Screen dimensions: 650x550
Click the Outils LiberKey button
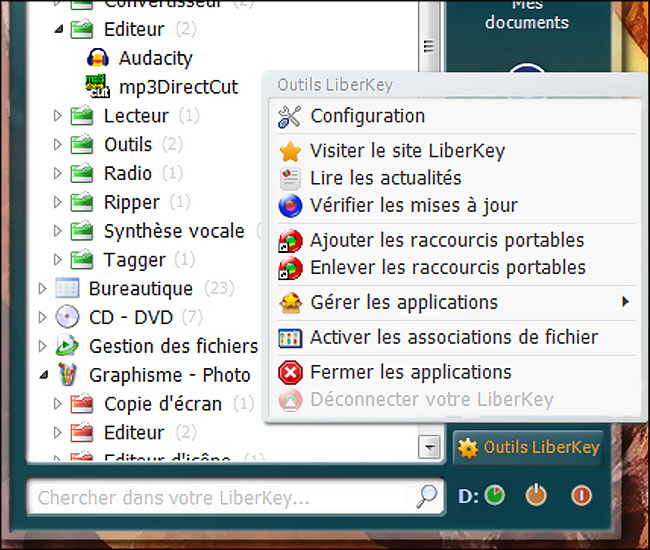click(x=528, y=448)
